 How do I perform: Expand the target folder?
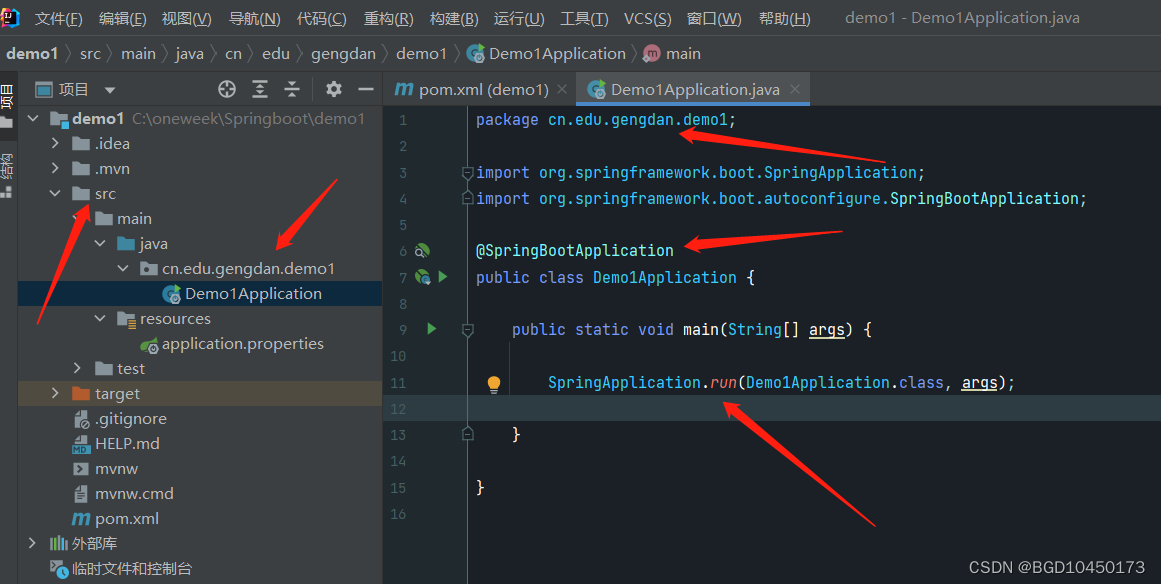pyautogui.click(x=56, y=394)
